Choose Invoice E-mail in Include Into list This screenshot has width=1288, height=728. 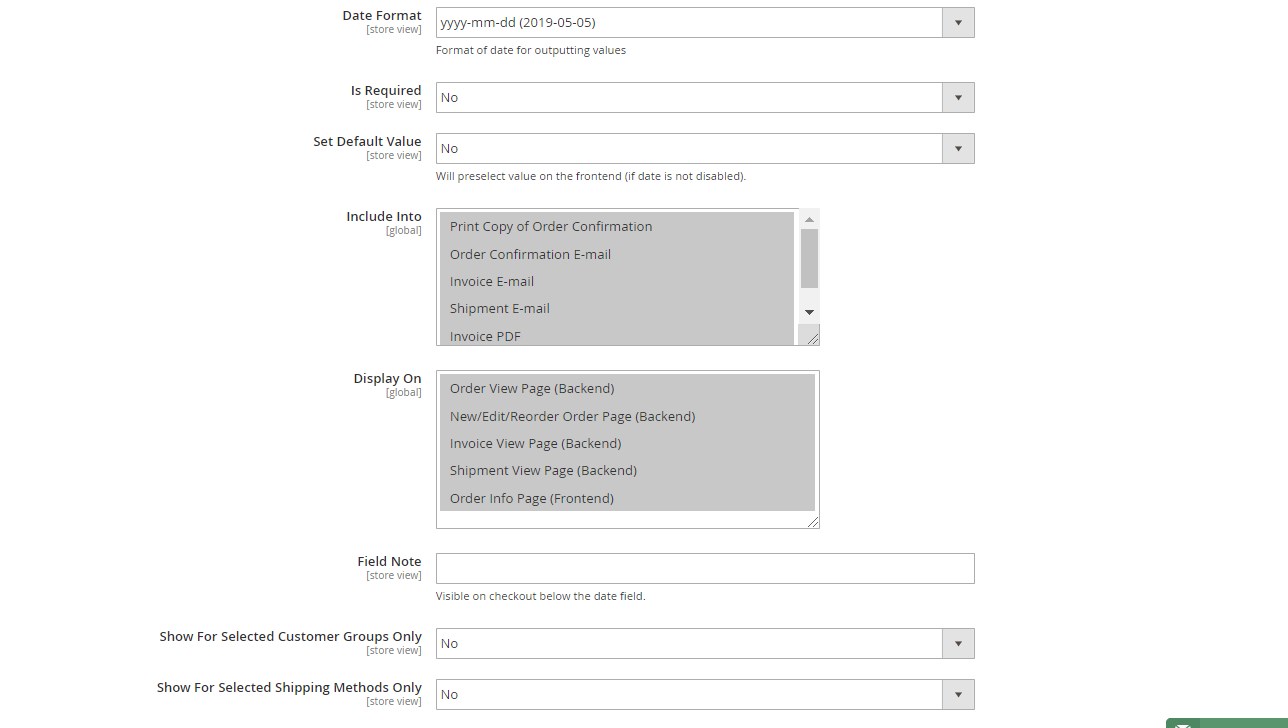pyautogui.click(x=491, y=281)
